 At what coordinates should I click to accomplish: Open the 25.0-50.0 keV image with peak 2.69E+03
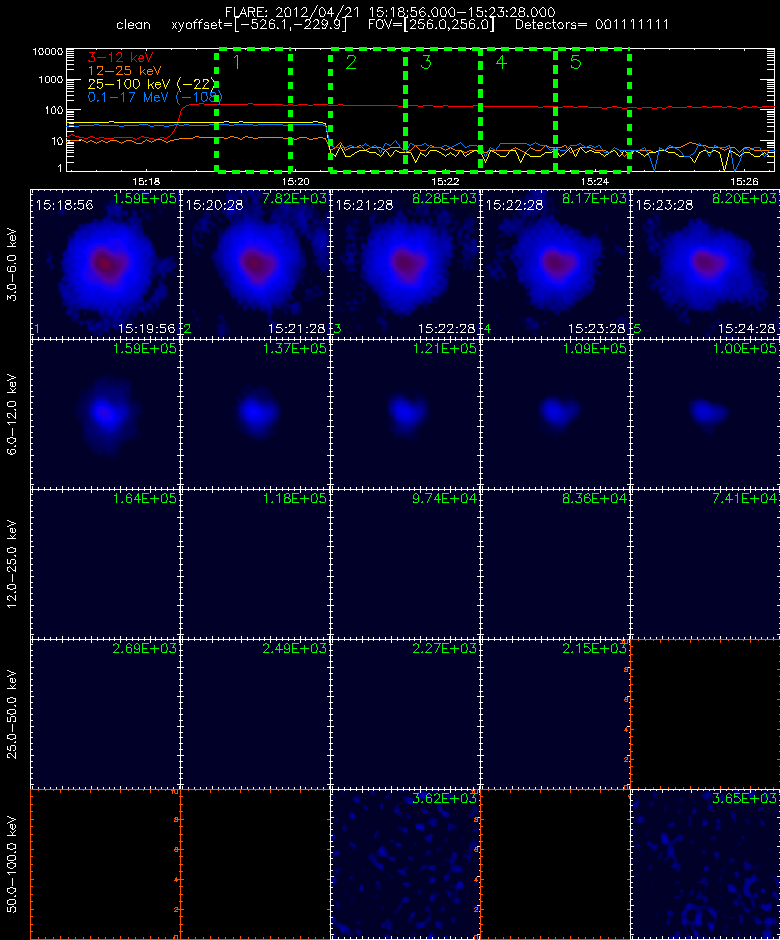(x=105, y=713)
